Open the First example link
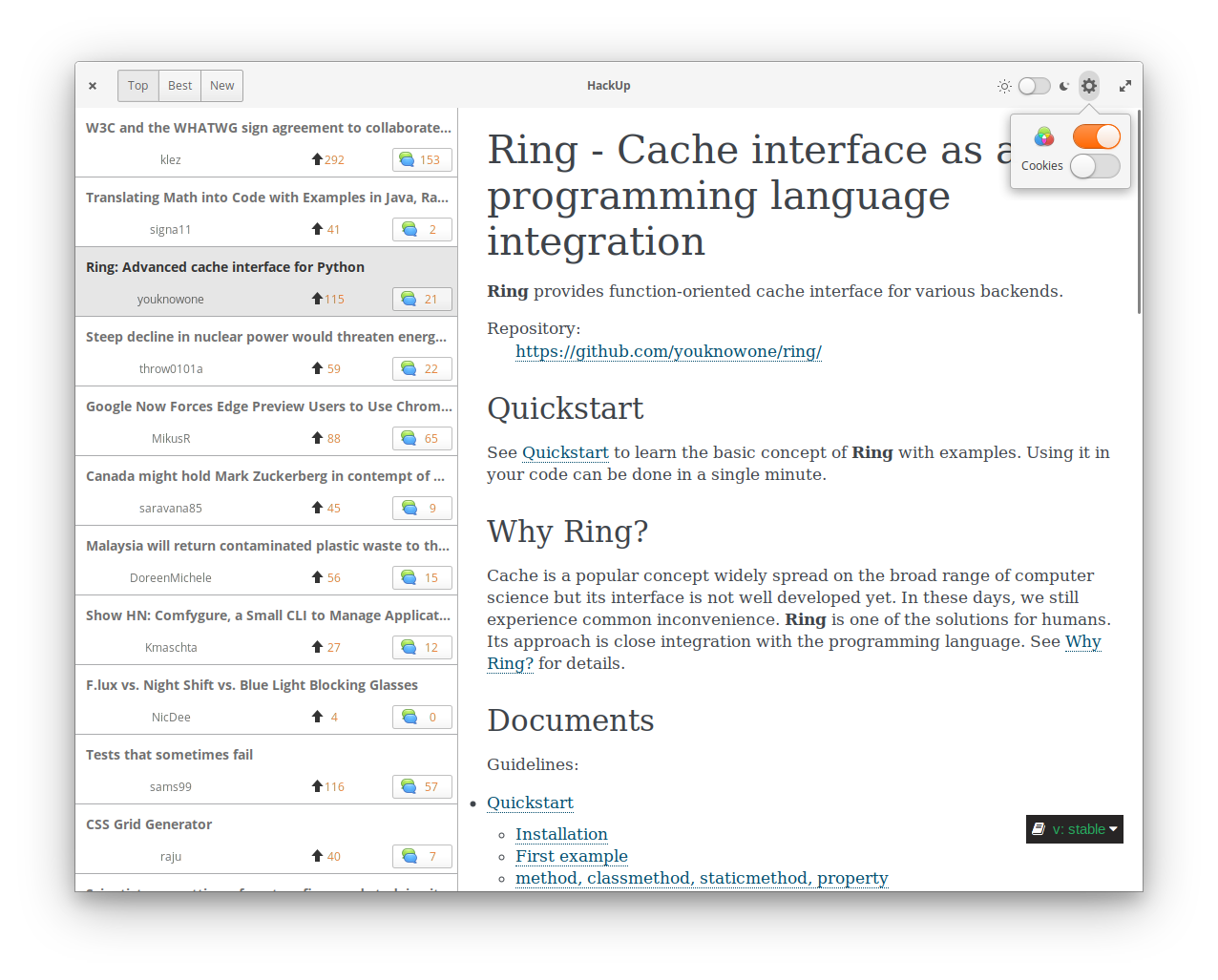The height and width of the screenshot is (980, 1218). (572, 856)
